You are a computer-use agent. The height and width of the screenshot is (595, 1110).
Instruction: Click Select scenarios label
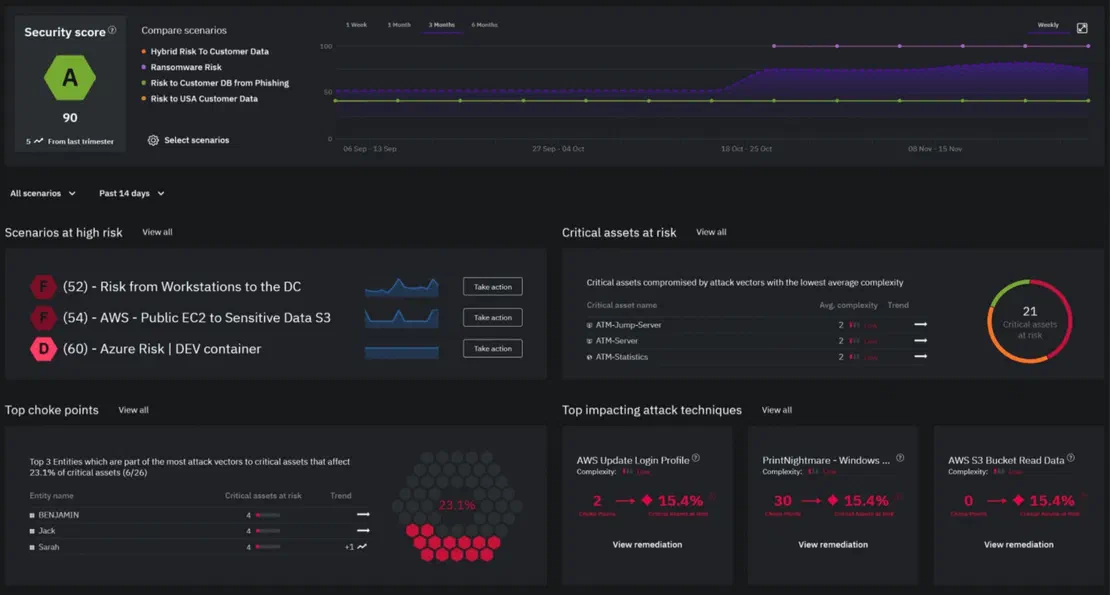tap(197, 140)
